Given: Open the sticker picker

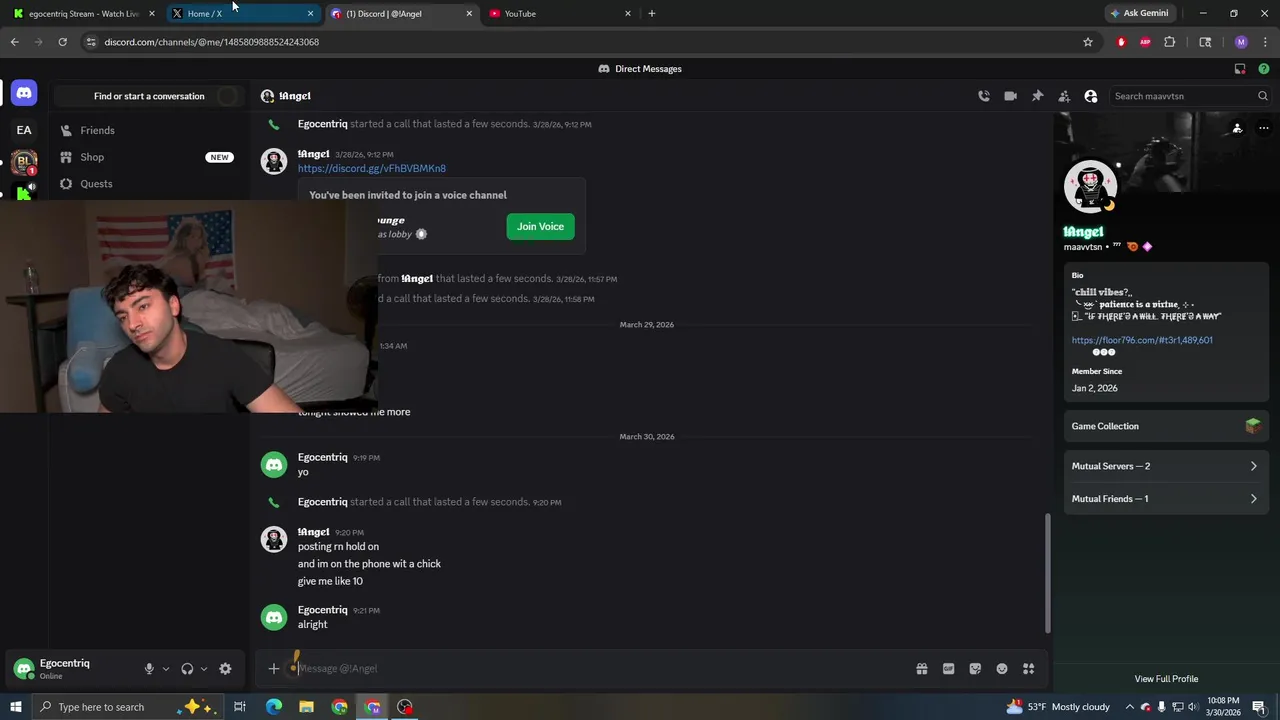Looking at the screenshot, I should pyautogui.click(x=975, y=669).
